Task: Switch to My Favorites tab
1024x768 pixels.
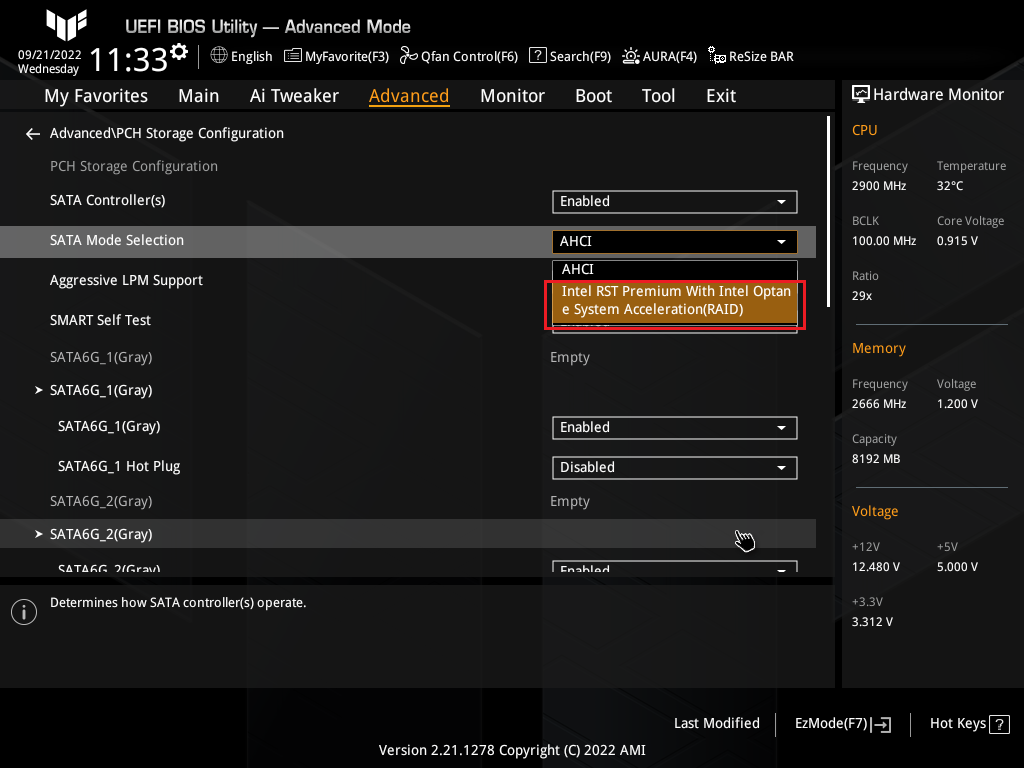Action: (96, 96)
